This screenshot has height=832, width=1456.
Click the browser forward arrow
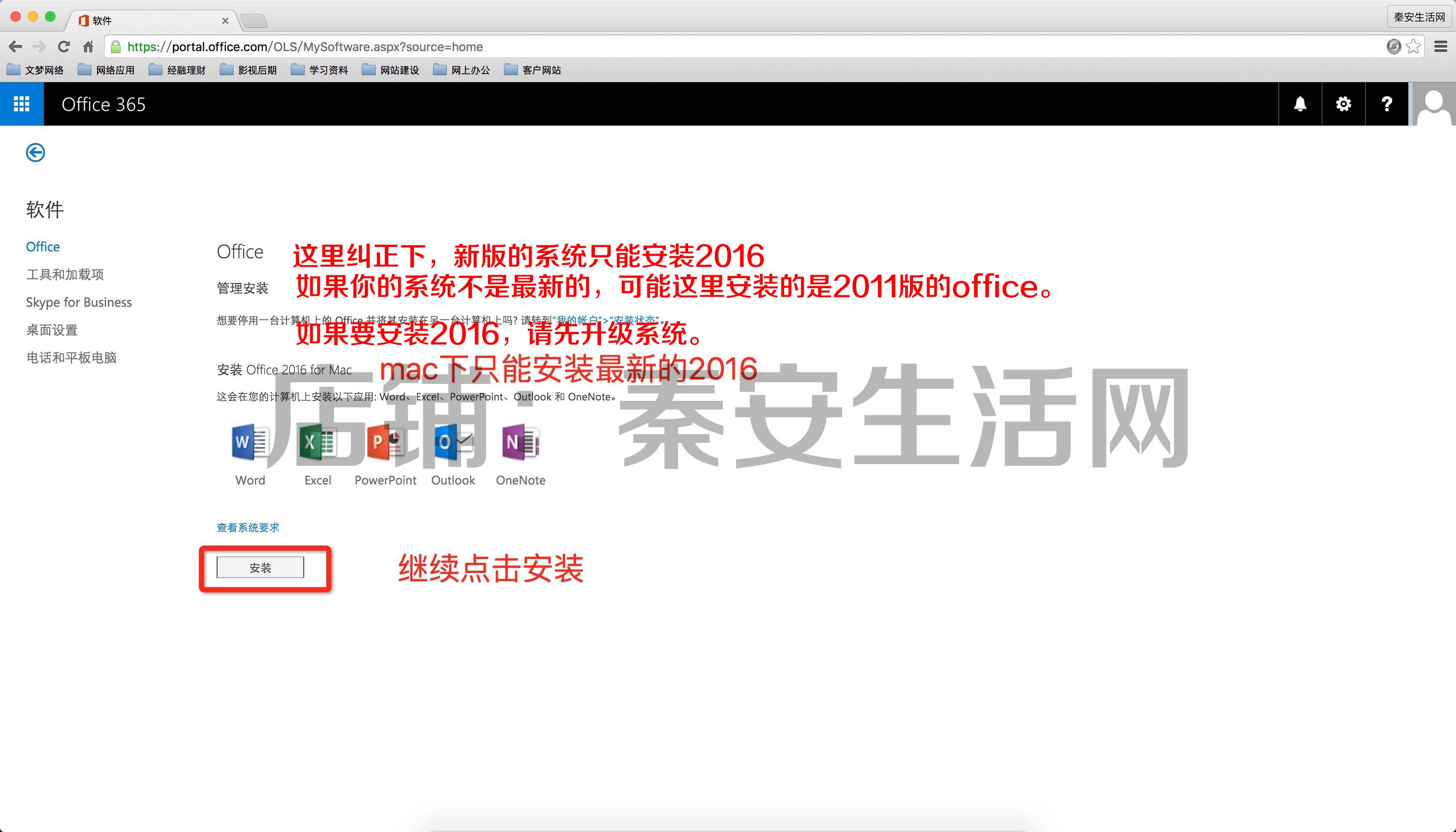(39, 47)
